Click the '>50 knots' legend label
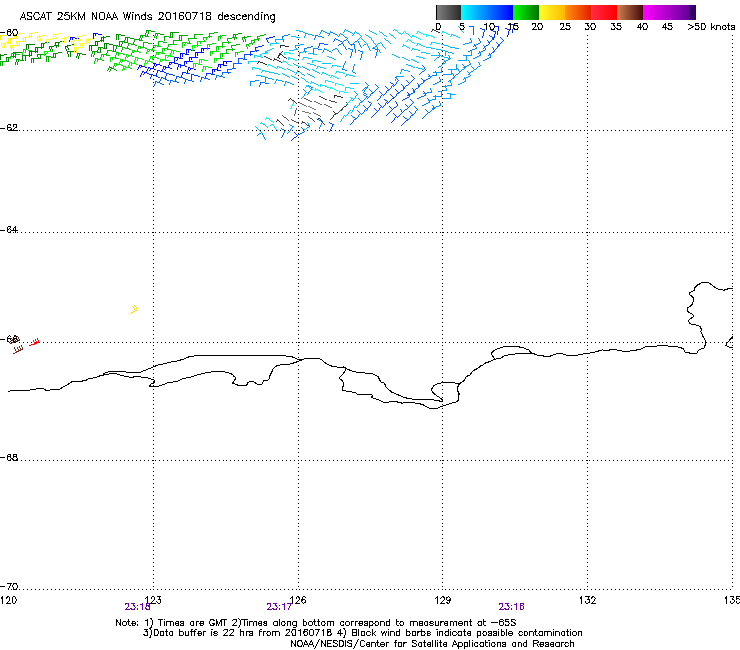Viewport: 740px width, 650px height. [711, 27]
